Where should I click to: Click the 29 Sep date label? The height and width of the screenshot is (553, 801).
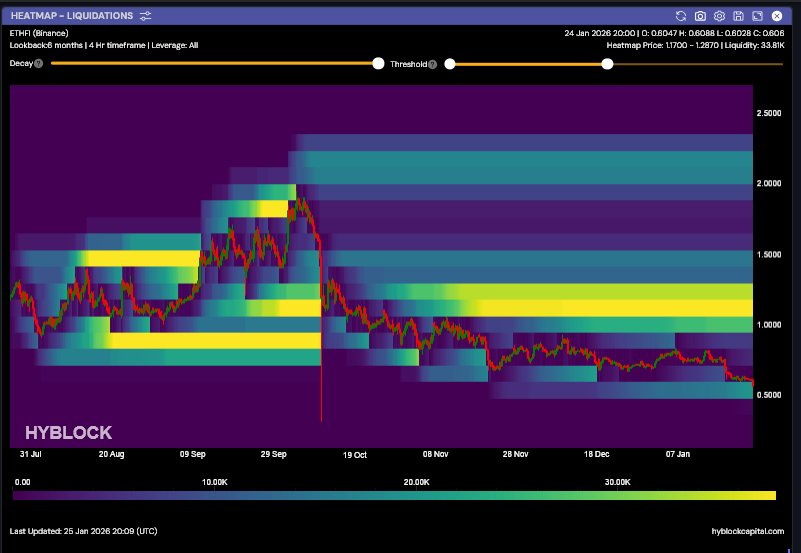click(273, 454)
